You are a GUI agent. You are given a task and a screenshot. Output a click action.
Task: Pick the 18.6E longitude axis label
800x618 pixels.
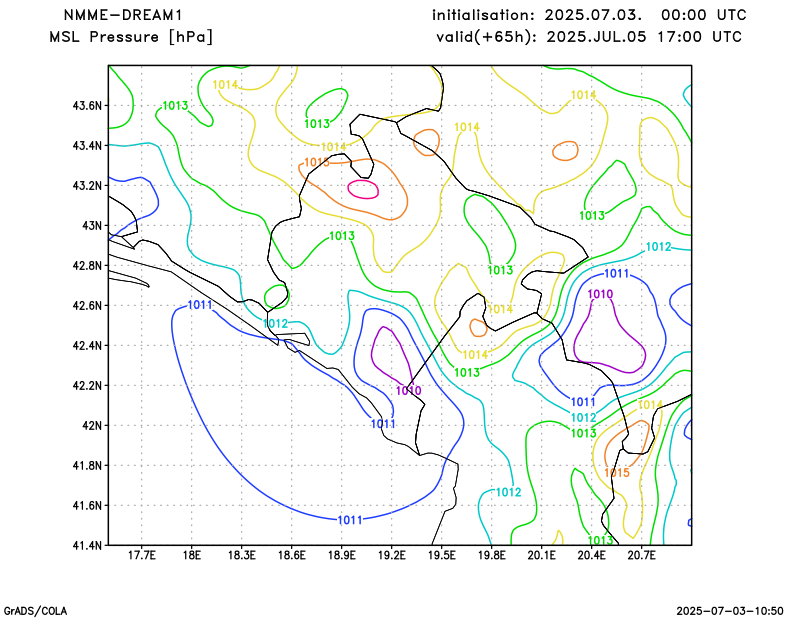pos(291,555)
